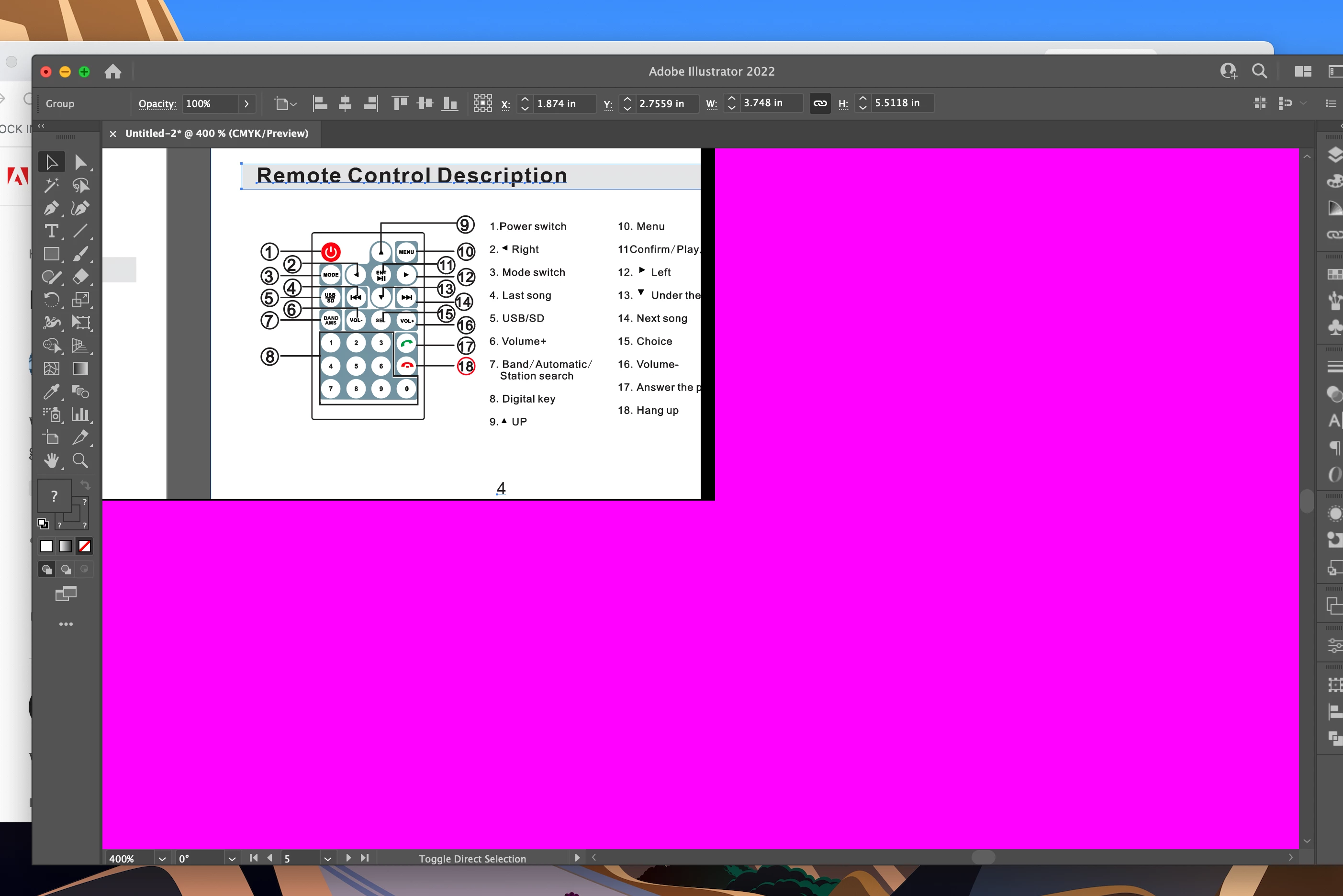Switch to Draw Behind mode

coord(66,569)
